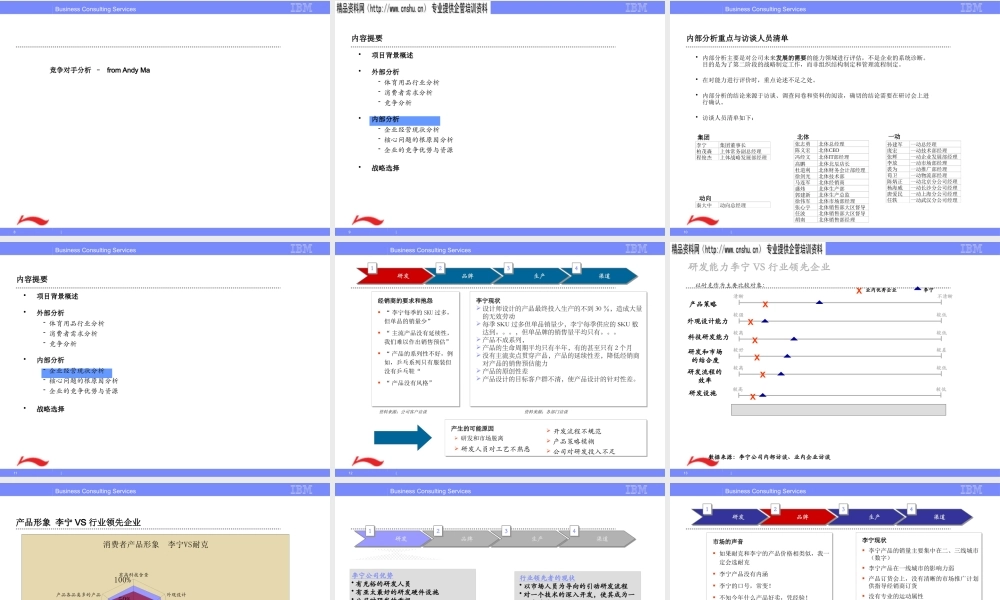Click the 科技研发能力 row label
The height and width of the screenshot is (600, 1000).
coord(707,337)
